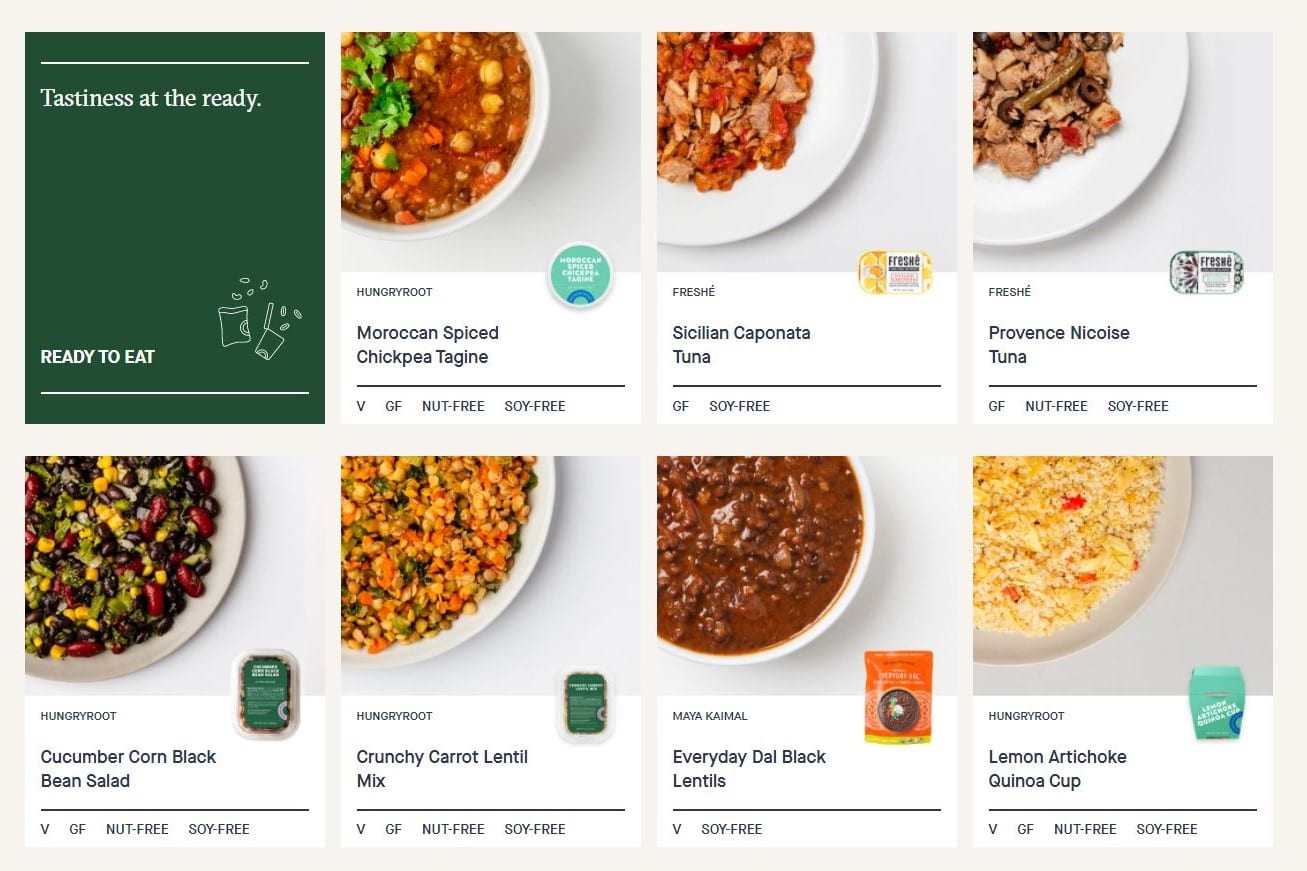The image size is (1307, 871).
Task: Click the Moroccan Spiced Chickpea Tagine lid badge
Action: pos(580,274)
